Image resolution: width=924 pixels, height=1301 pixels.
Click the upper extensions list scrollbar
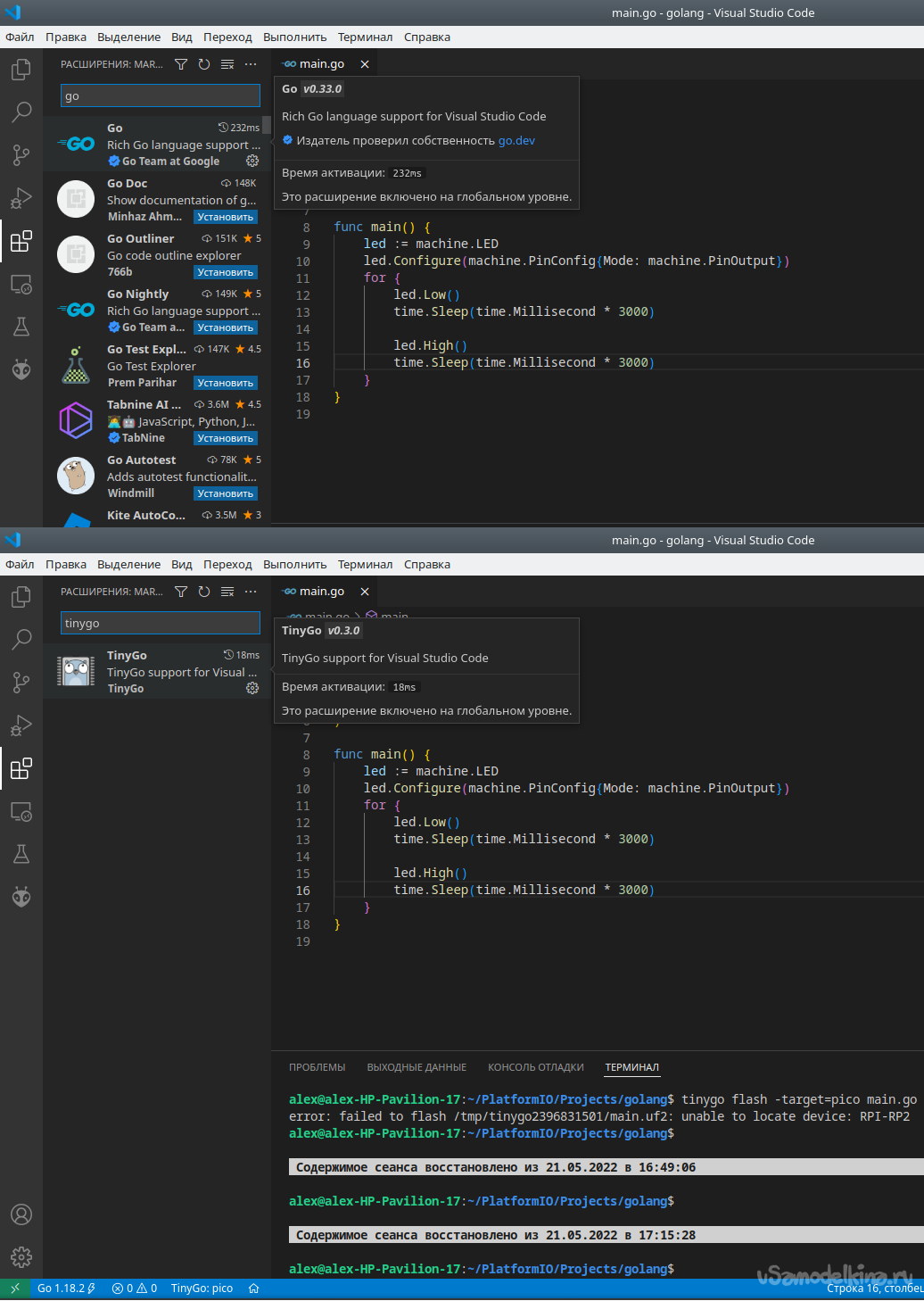coord(266,124)
